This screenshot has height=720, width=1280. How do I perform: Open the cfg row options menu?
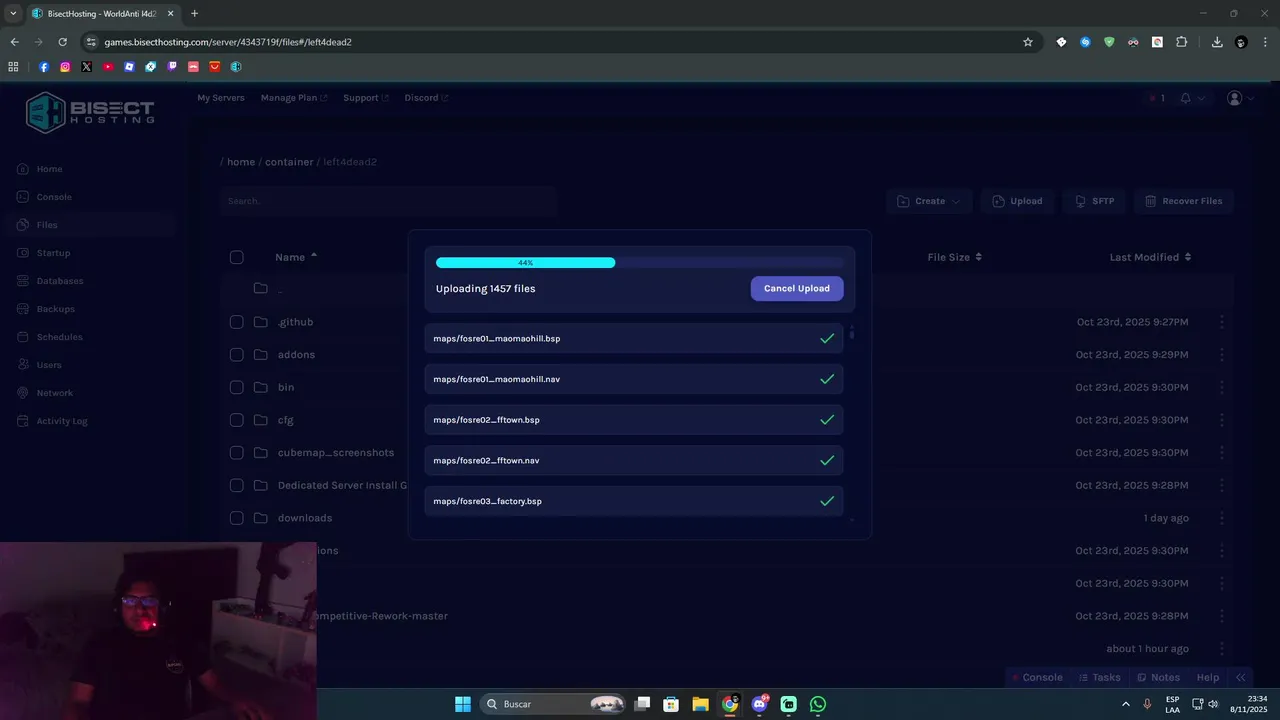[x=1221, y=420]
